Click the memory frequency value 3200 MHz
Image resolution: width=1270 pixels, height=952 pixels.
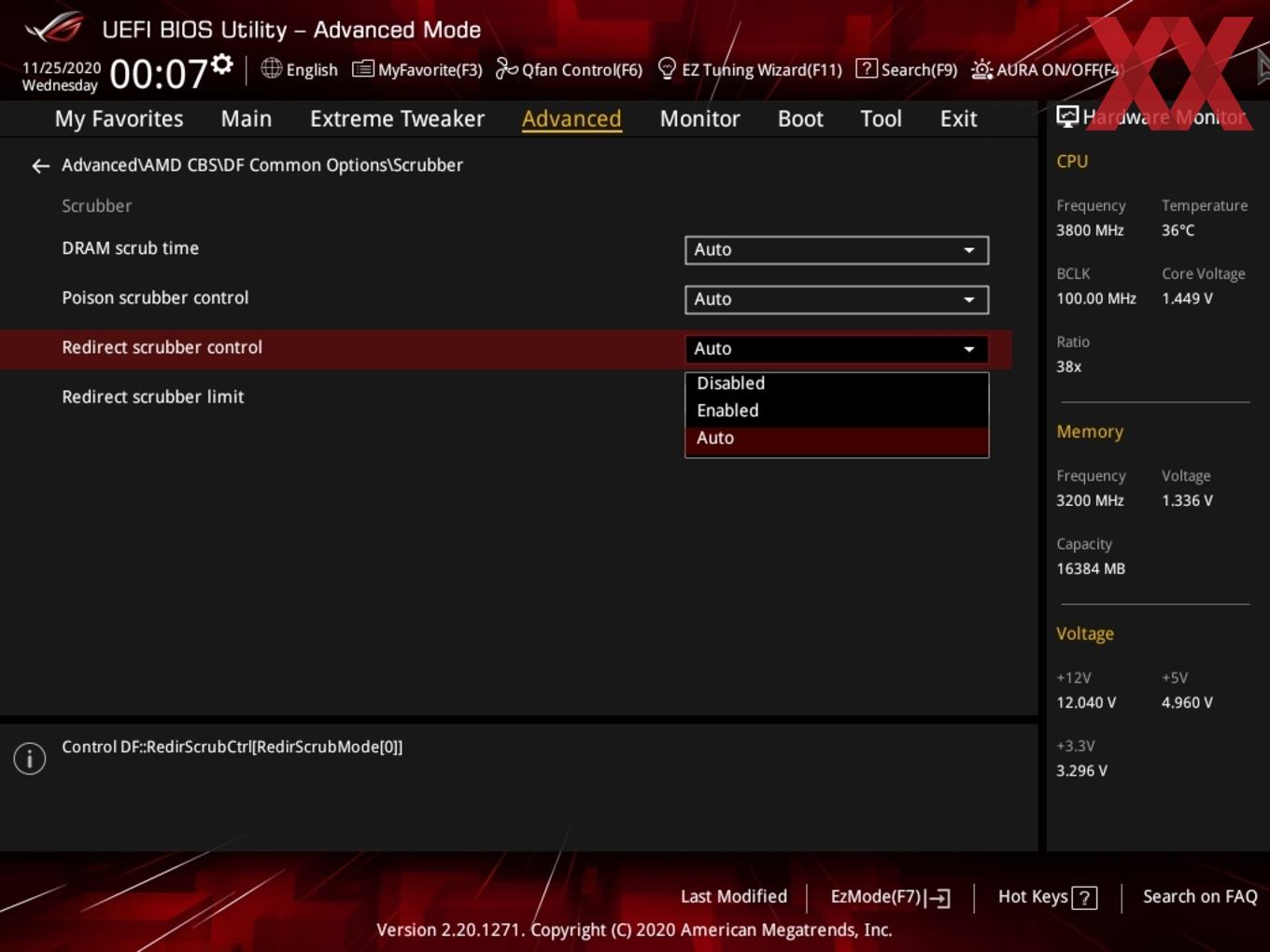point(1090,500)
